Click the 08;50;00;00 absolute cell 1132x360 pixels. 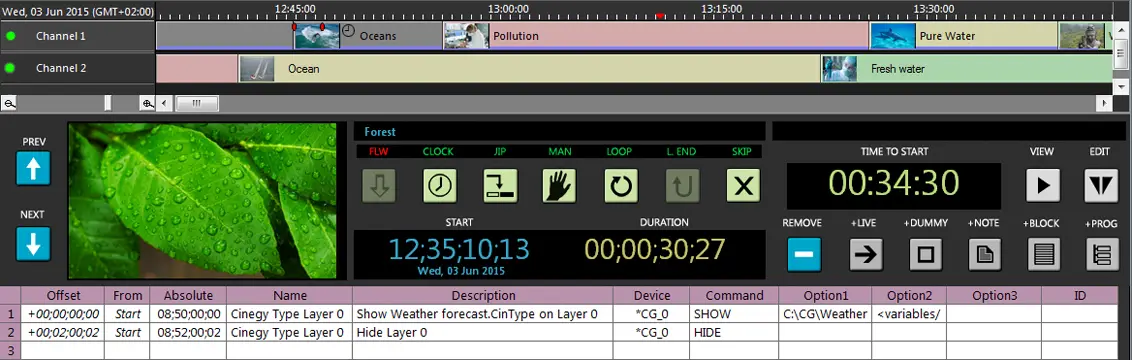coord(188,314)
